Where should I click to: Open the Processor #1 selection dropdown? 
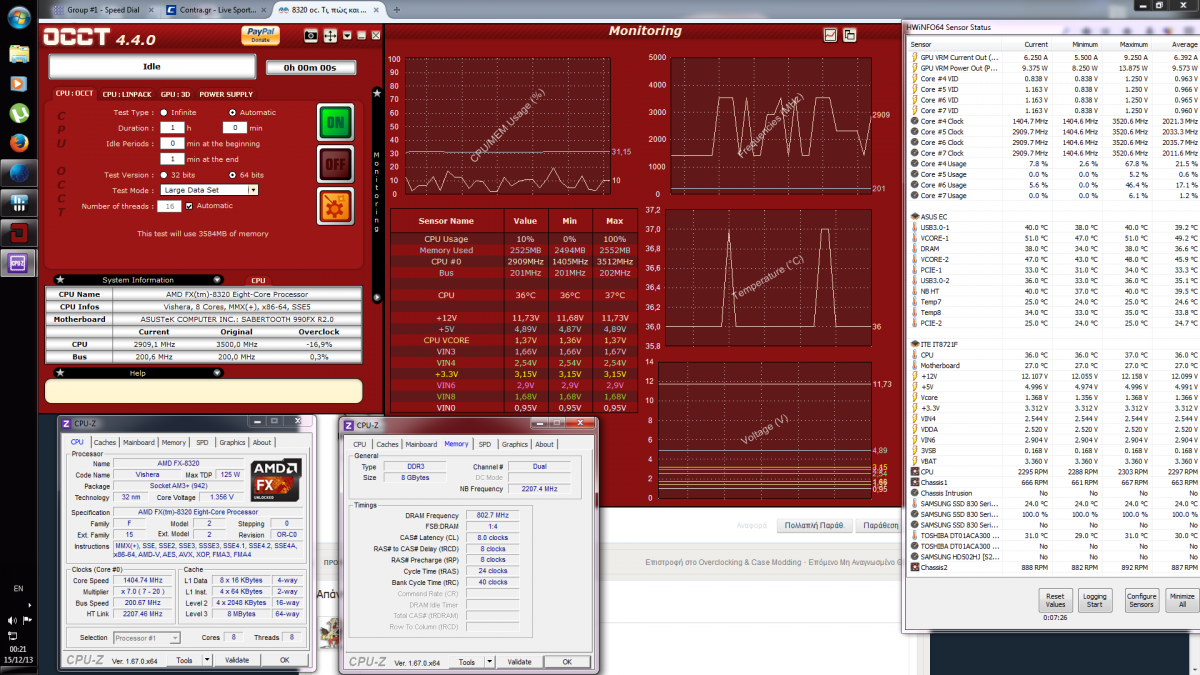pos(147,637)
